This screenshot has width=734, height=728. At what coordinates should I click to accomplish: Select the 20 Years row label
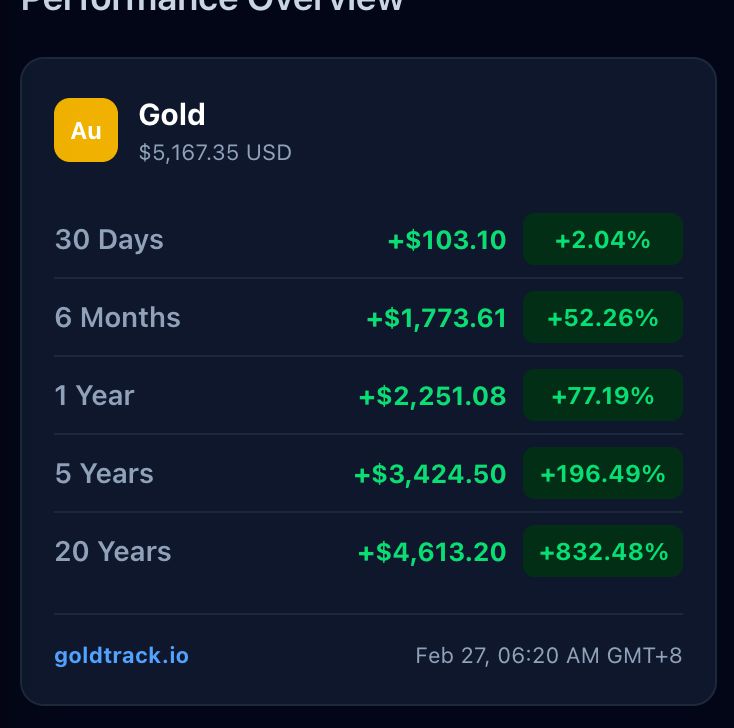coord(113,552)
